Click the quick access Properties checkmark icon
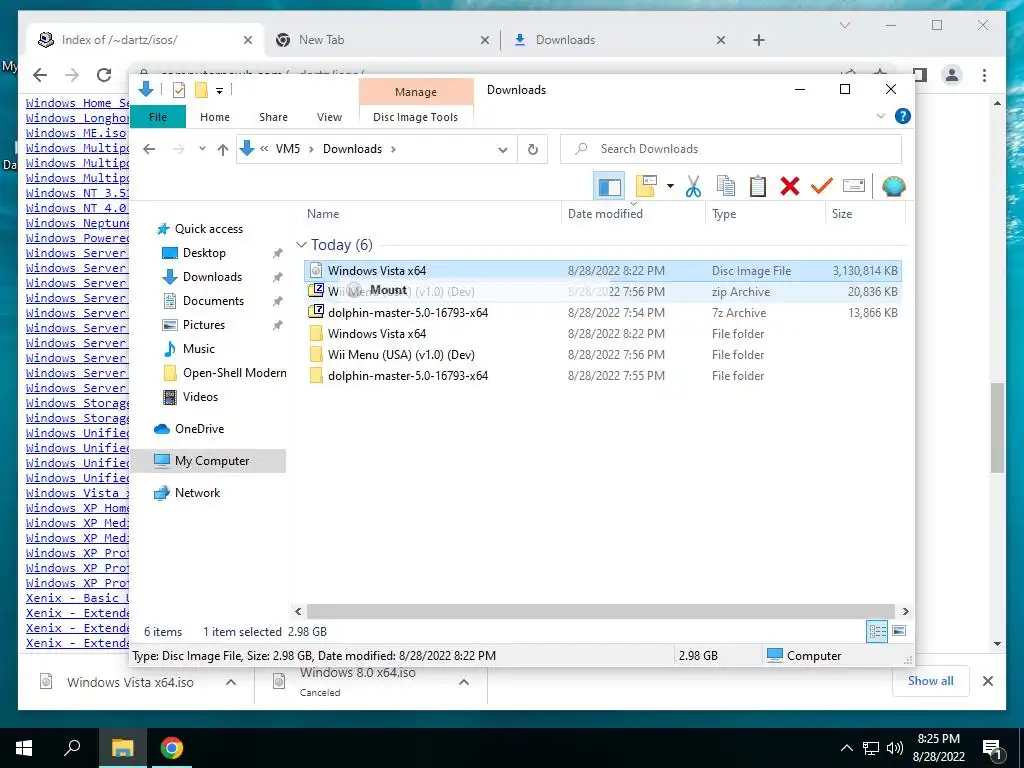 pyautogui.click(x=178, y=90)
